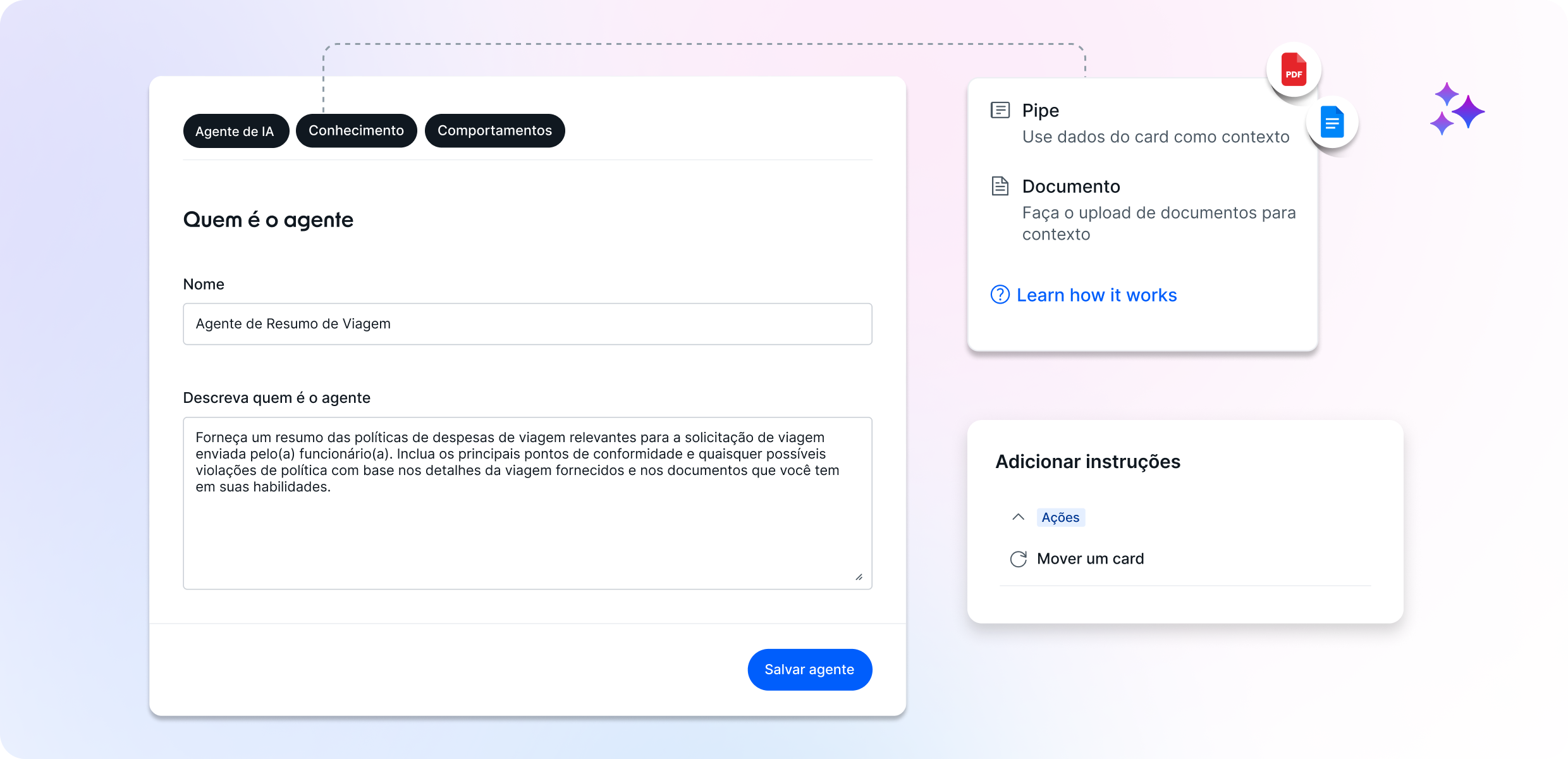Select the Mover um card action
The width and height of the screenshot is (1568, 759).
coord(1090,559)
